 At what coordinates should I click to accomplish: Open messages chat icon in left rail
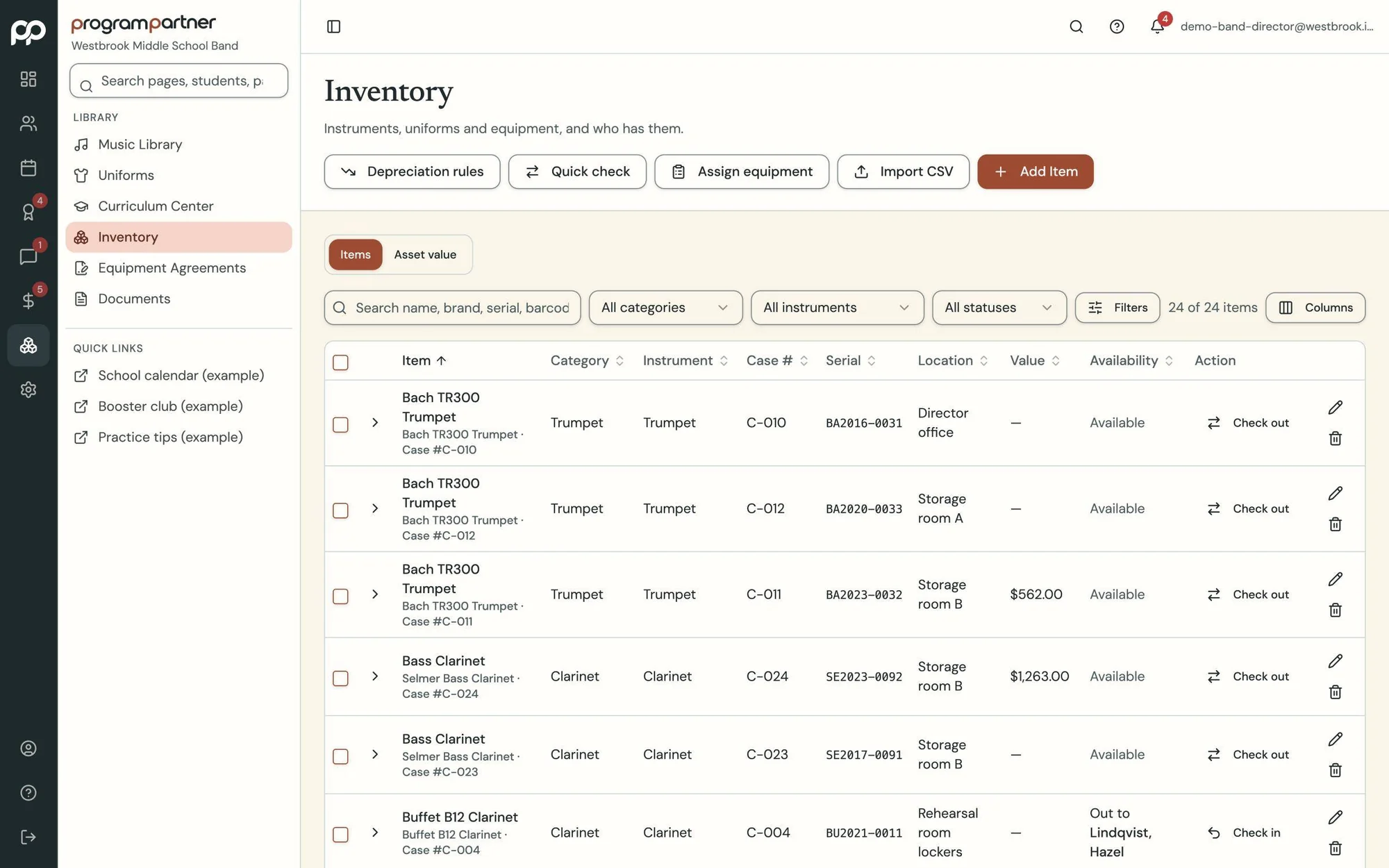coord(28,256)
